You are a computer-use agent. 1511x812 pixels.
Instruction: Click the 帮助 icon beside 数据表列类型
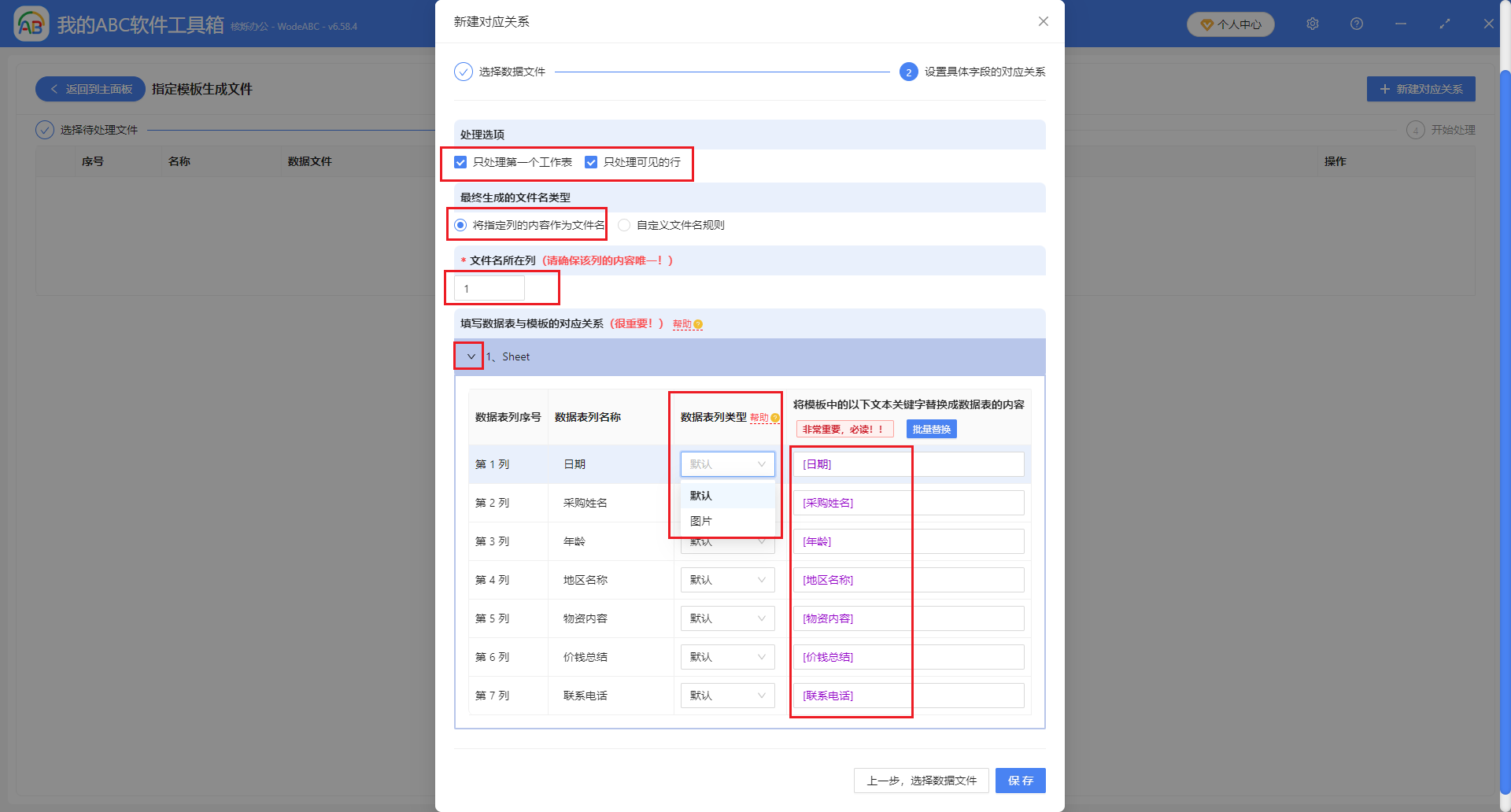click(774, 418)
